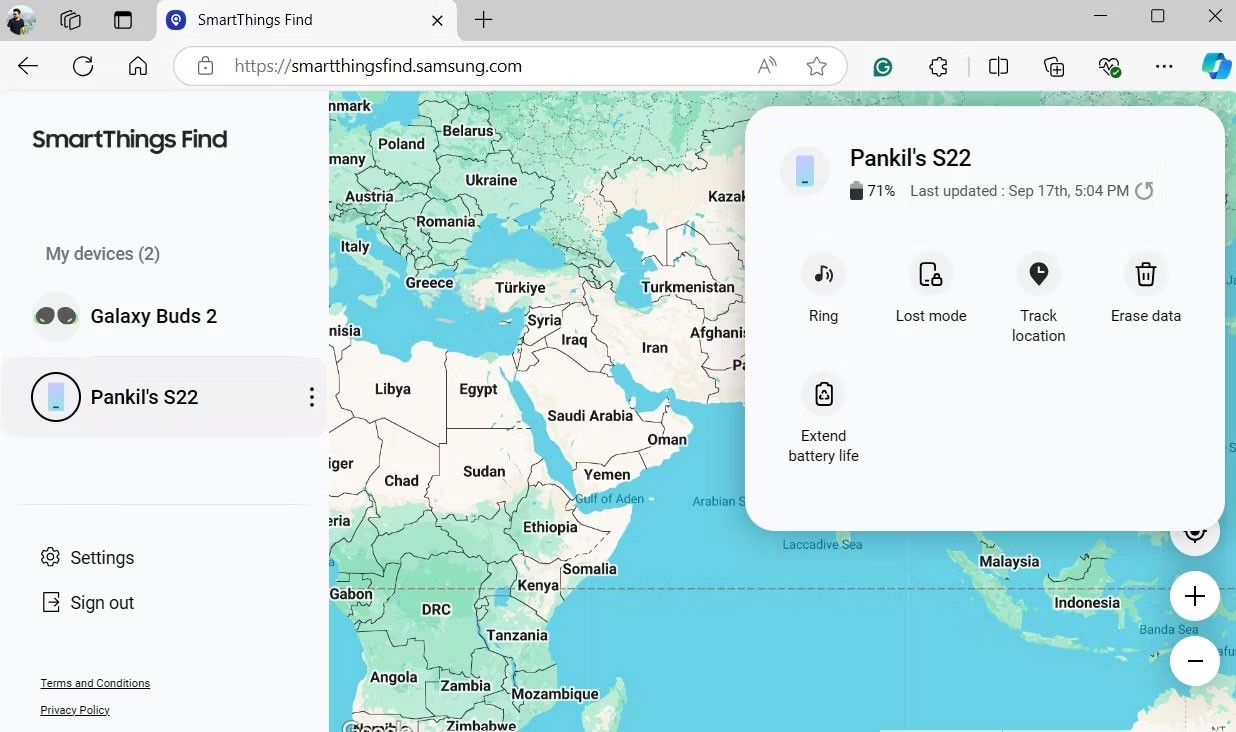The width and height of the screenshot is (1236, 732).
Task: Open the Privacy Policy link
Action: 75,710
